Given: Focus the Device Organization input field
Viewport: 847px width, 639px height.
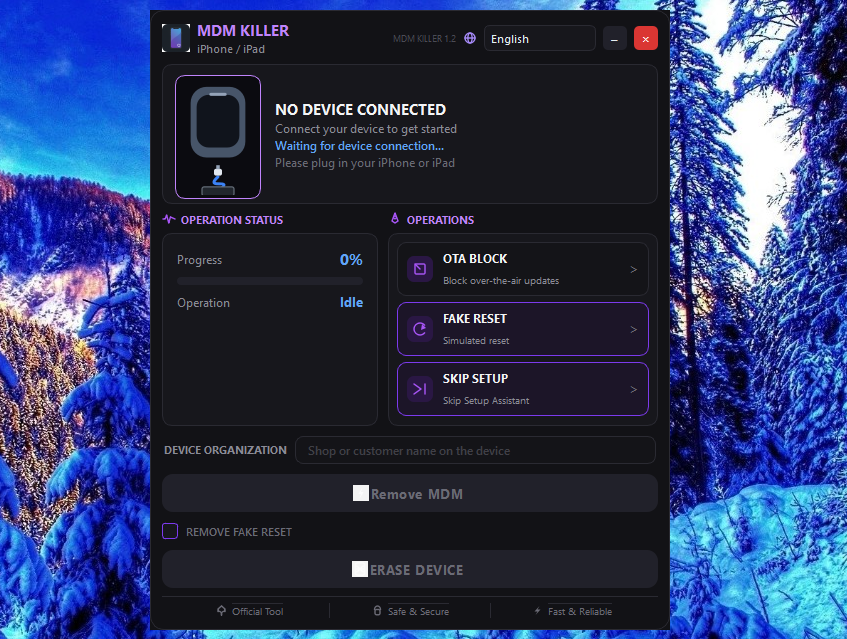Looking at the screenshot, I should (x=475, y=450).
